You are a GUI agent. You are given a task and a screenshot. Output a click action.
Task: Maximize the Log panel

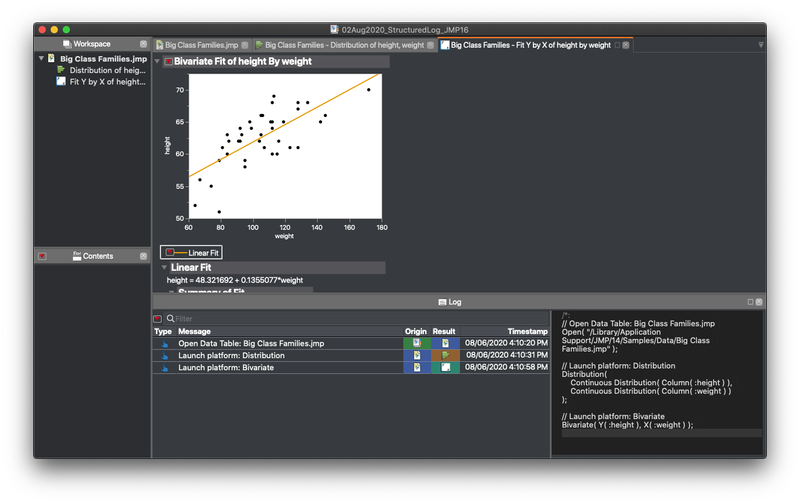(751, 302)
